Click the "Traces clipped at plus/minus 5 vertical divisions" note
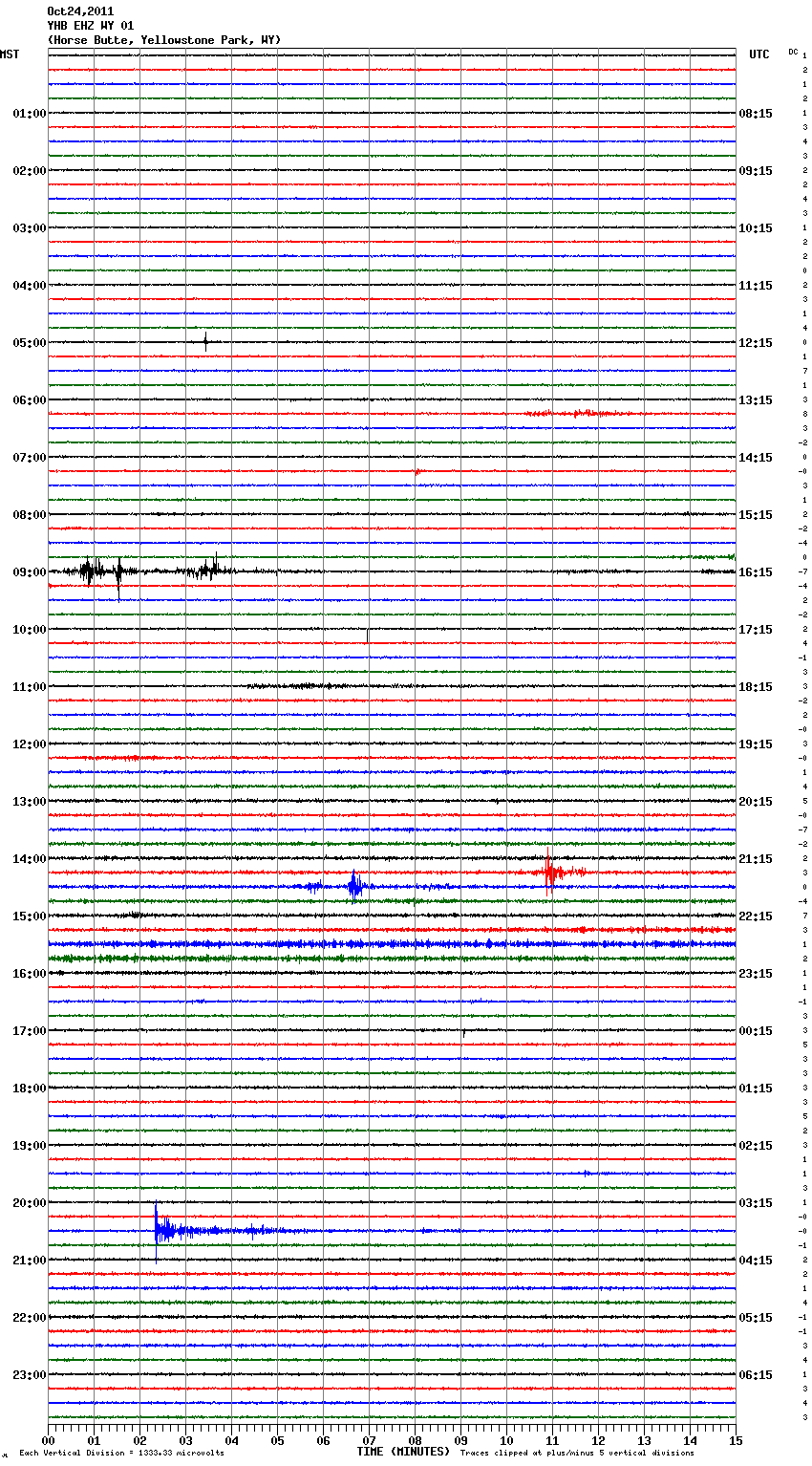The image size is (812, 1466). (x=577, y=1453)
